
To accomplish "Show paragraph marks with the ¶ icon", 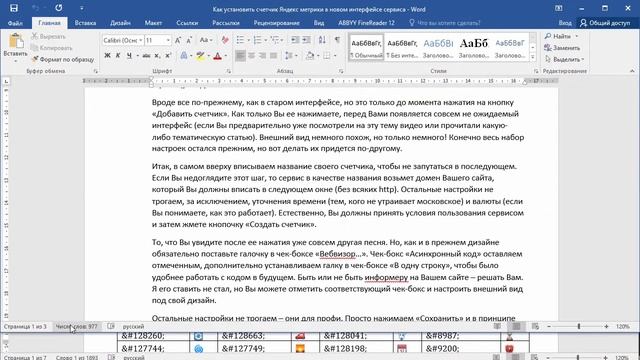I will click(x=337, y=40).
